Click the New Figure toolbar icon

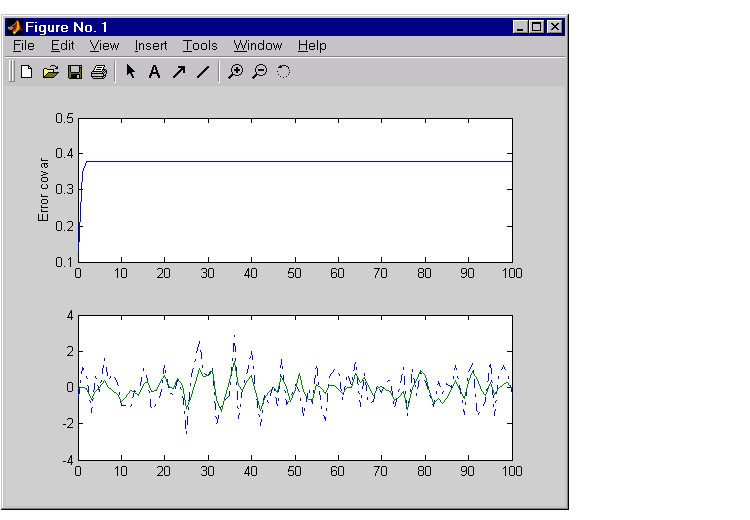(x=27, y=72)
